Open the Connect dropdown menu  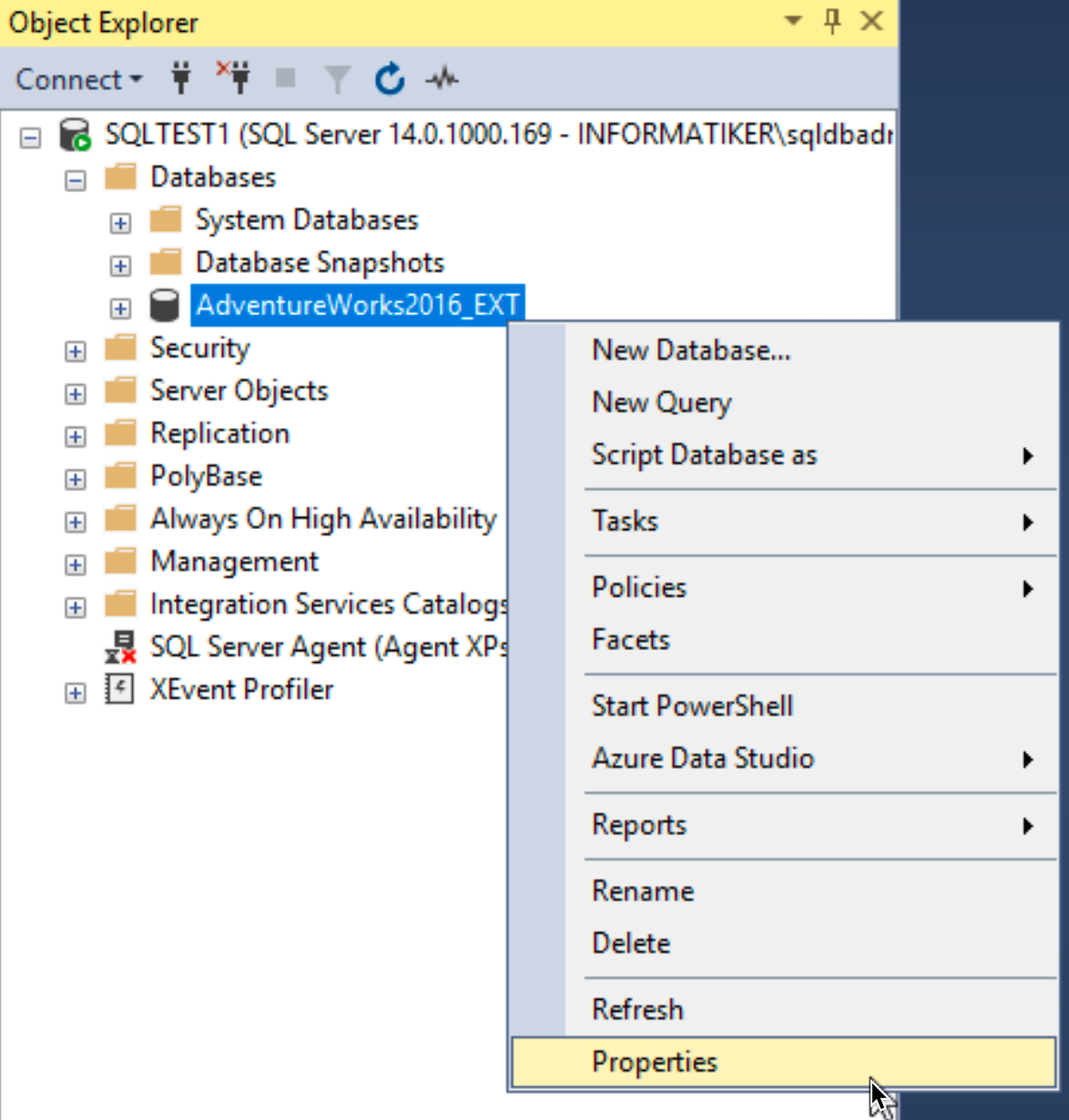click(79, 79)
